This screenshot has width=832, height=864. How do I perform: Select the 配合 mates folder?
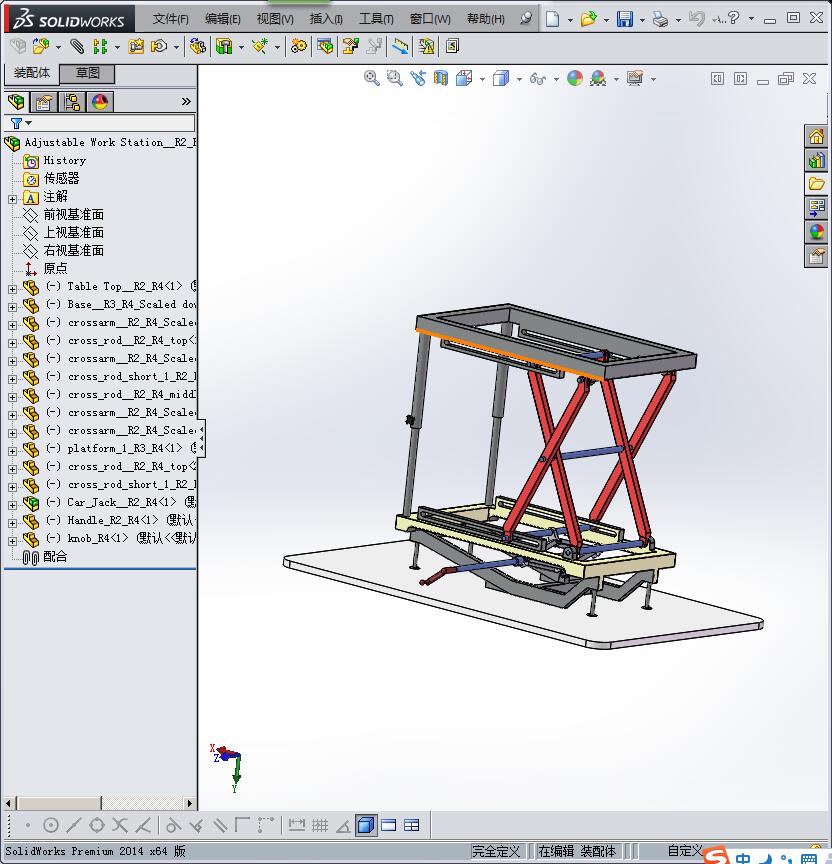point(55,557)
